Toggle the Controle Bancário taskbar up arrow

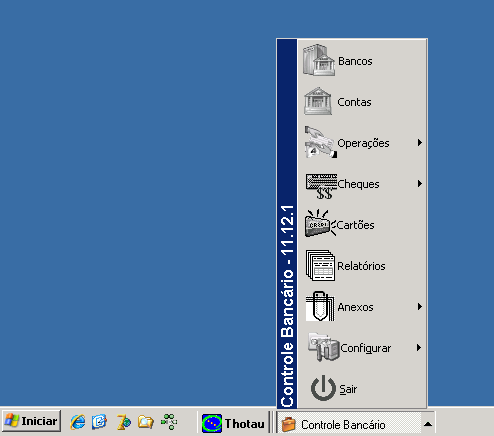[428, 424]
